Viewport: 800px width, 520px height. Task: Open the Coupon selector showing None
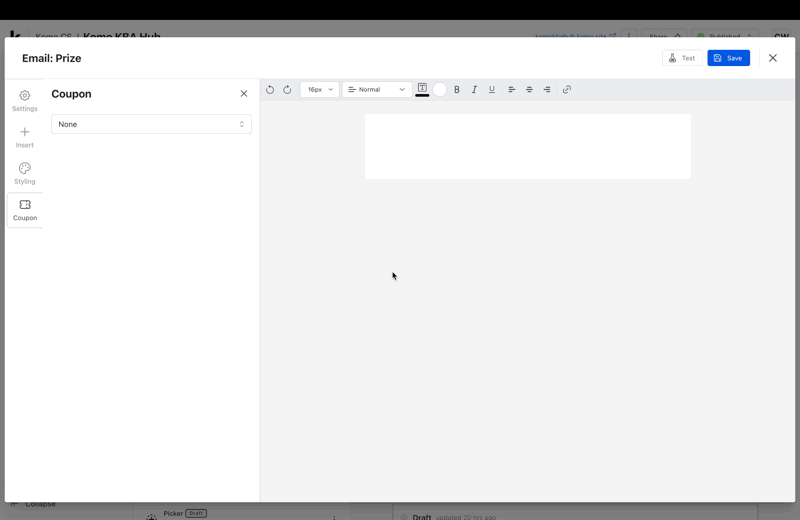click(151, 124)
